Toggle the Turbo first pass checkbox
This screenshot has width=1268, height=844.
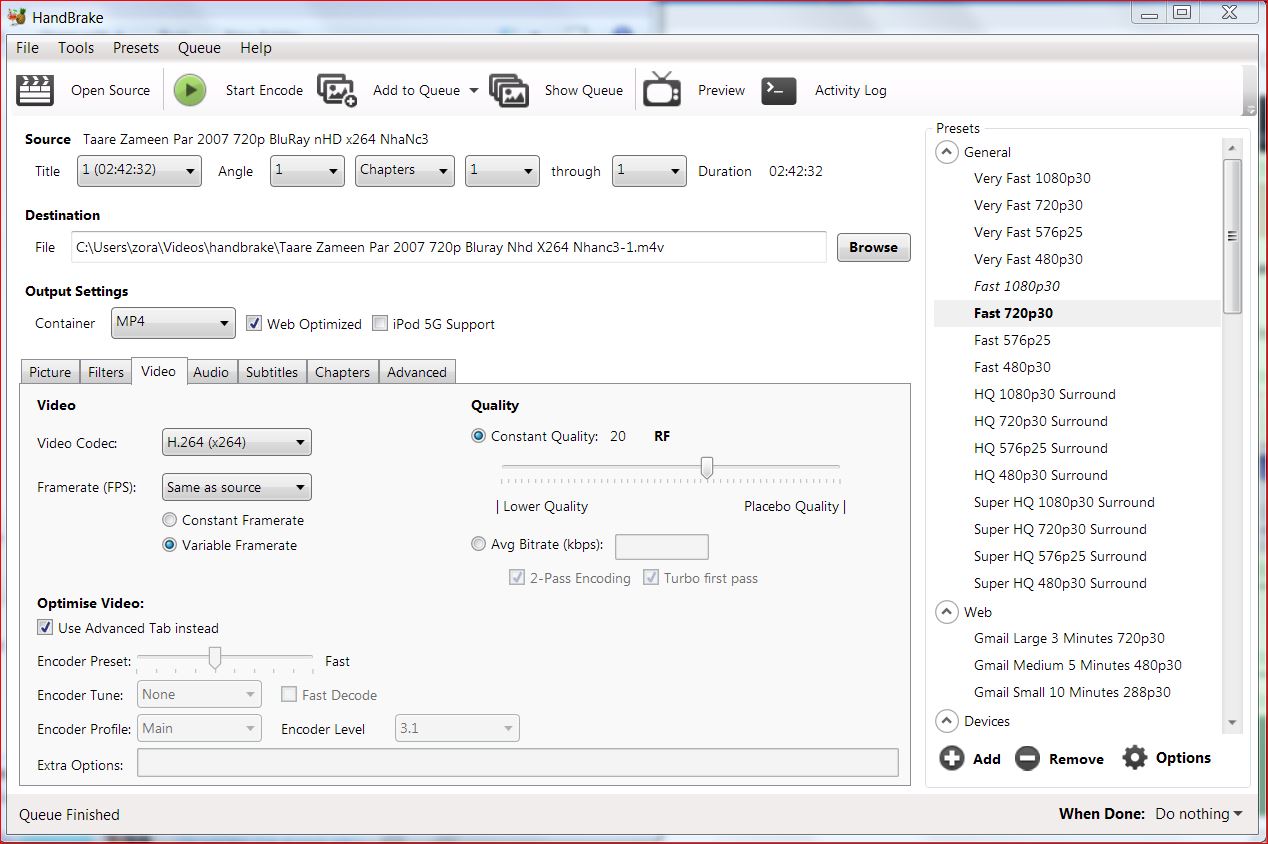coord(651,577)
